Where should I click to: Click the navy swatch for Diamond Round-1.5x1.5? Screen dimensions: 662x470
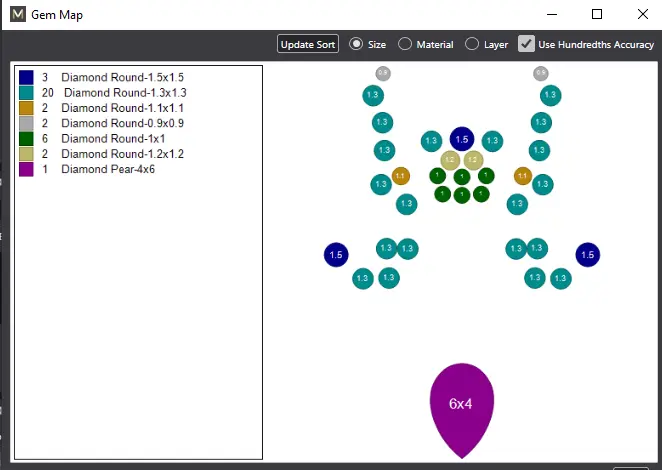(26, 77)
